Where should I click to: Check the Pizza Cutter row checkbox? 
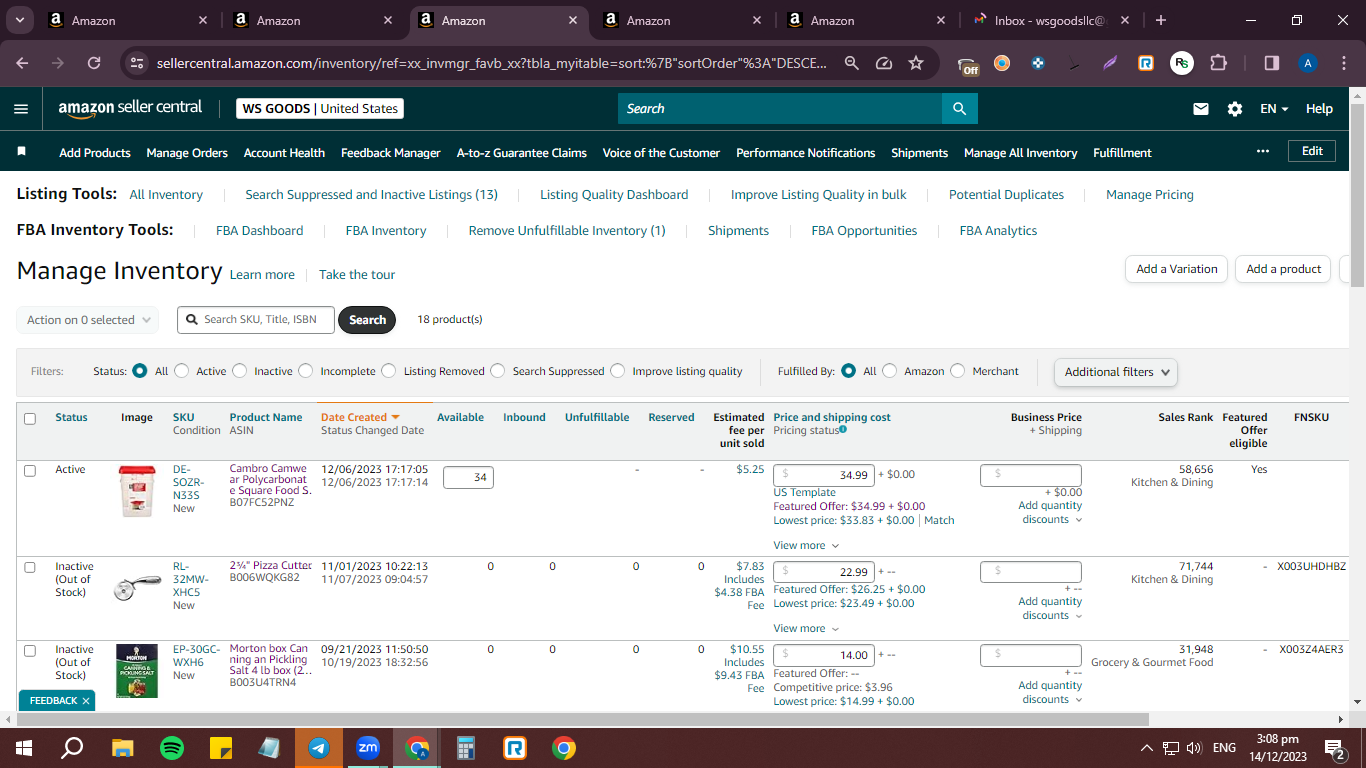[x=30, y=567]
